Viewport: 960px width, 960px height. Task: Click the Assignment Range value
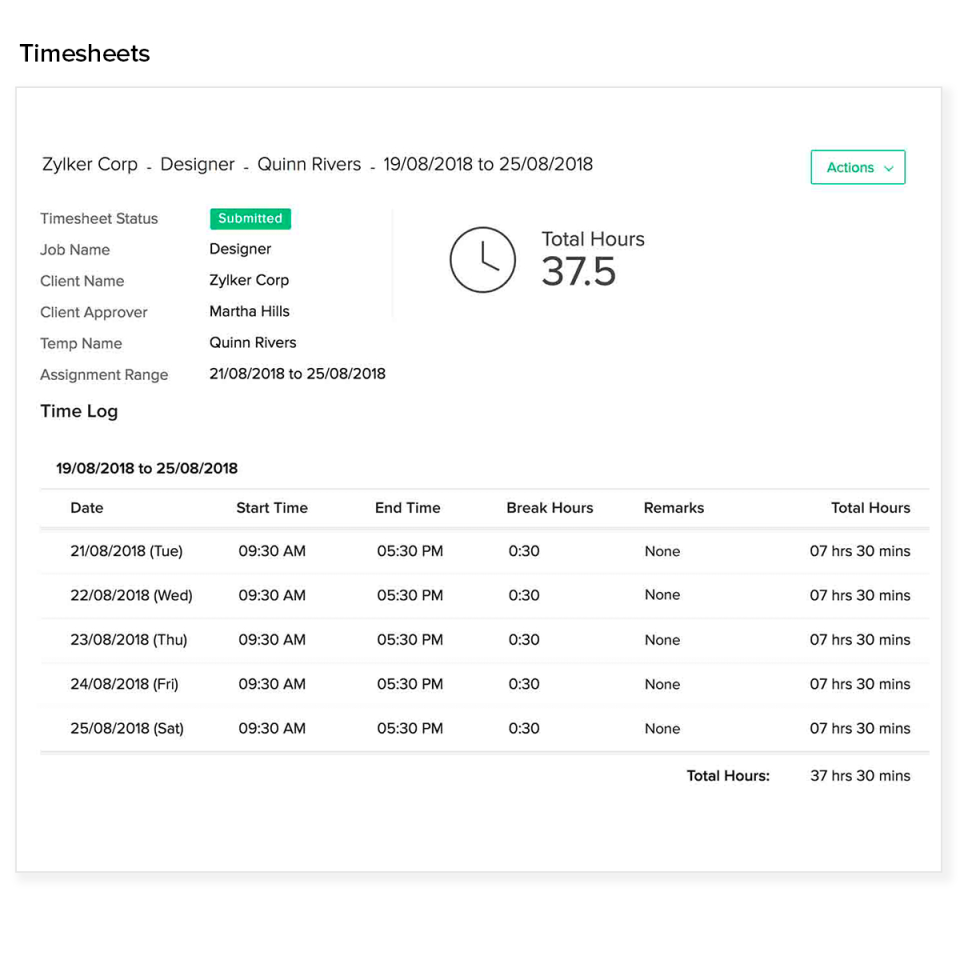coord(297,373)
